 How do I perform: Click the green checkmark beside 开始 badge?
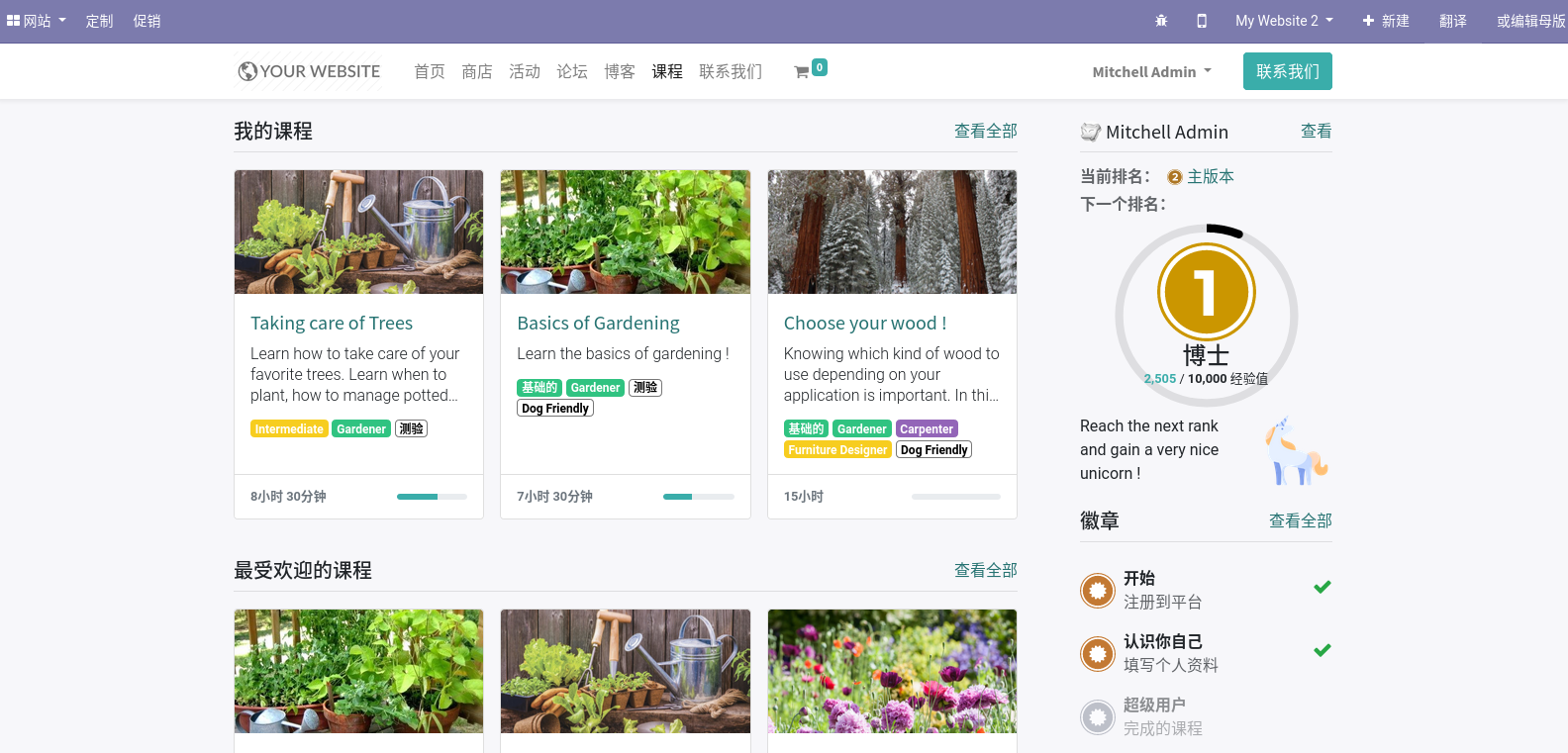coord(1322,587)
